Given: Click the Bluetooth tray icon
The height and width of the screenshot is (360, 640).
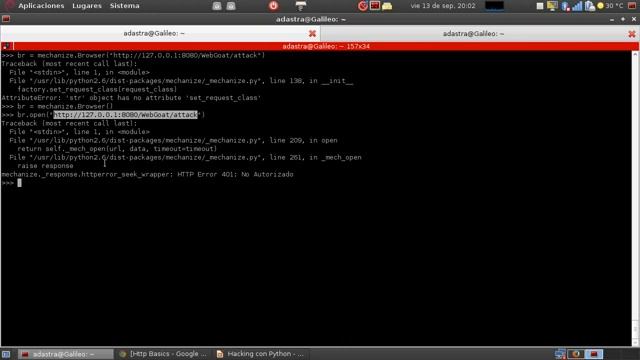Looking at the screenshot, I should click(565, 6).
